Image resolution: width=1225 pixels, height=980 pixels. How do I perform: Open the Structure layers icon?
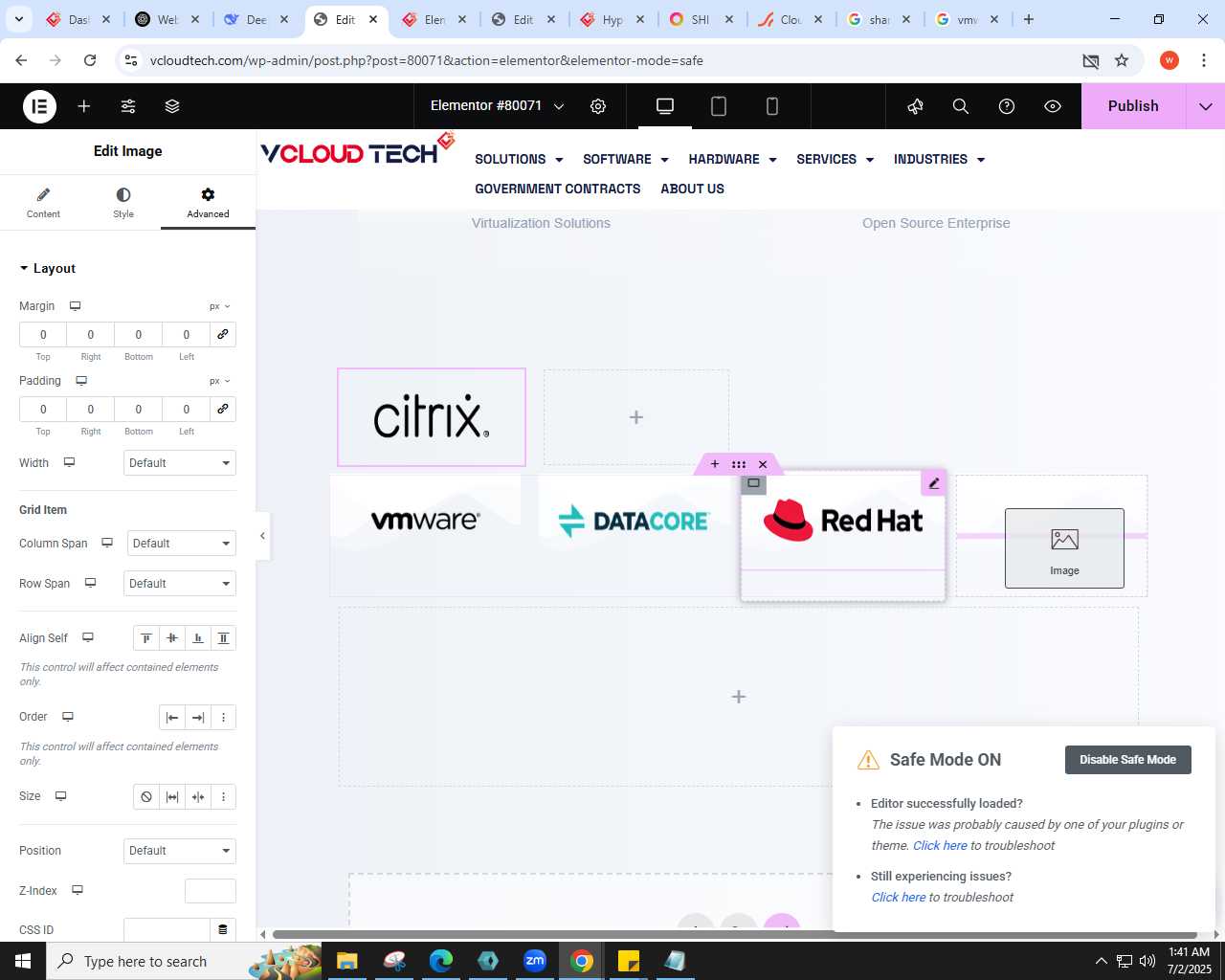click(x=172, y=106)
